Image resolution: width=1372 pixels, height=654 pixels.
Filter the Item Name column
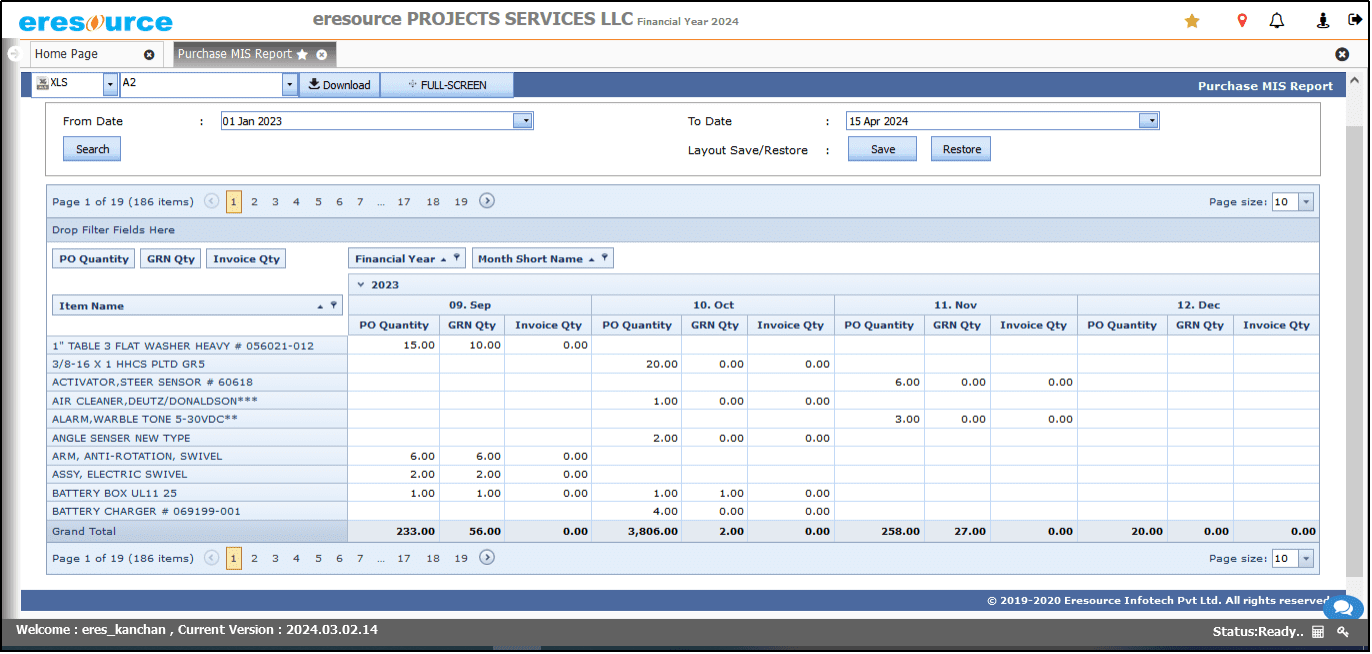(x=334, y=305)
